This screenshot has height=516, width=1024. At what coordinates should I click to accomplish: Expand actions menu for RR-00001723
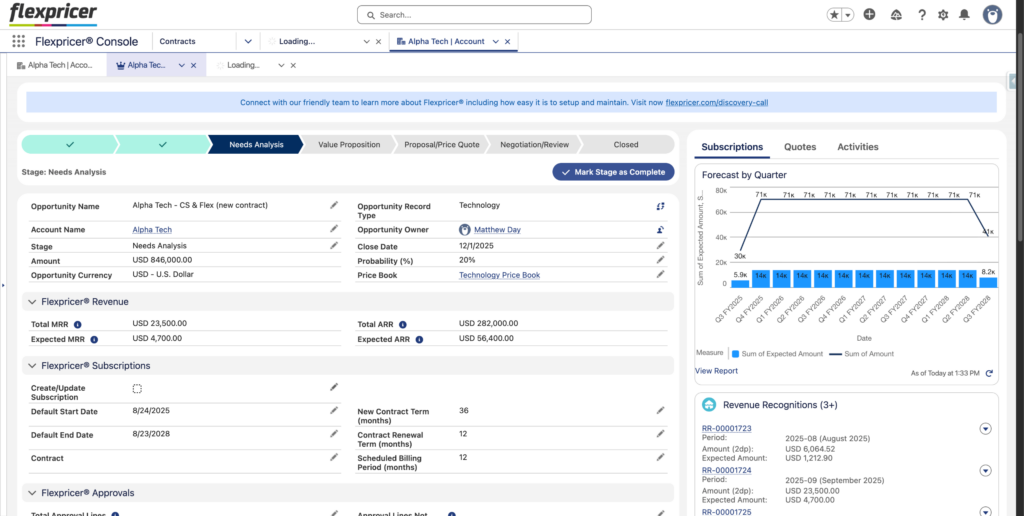click(x=985, y=429)
